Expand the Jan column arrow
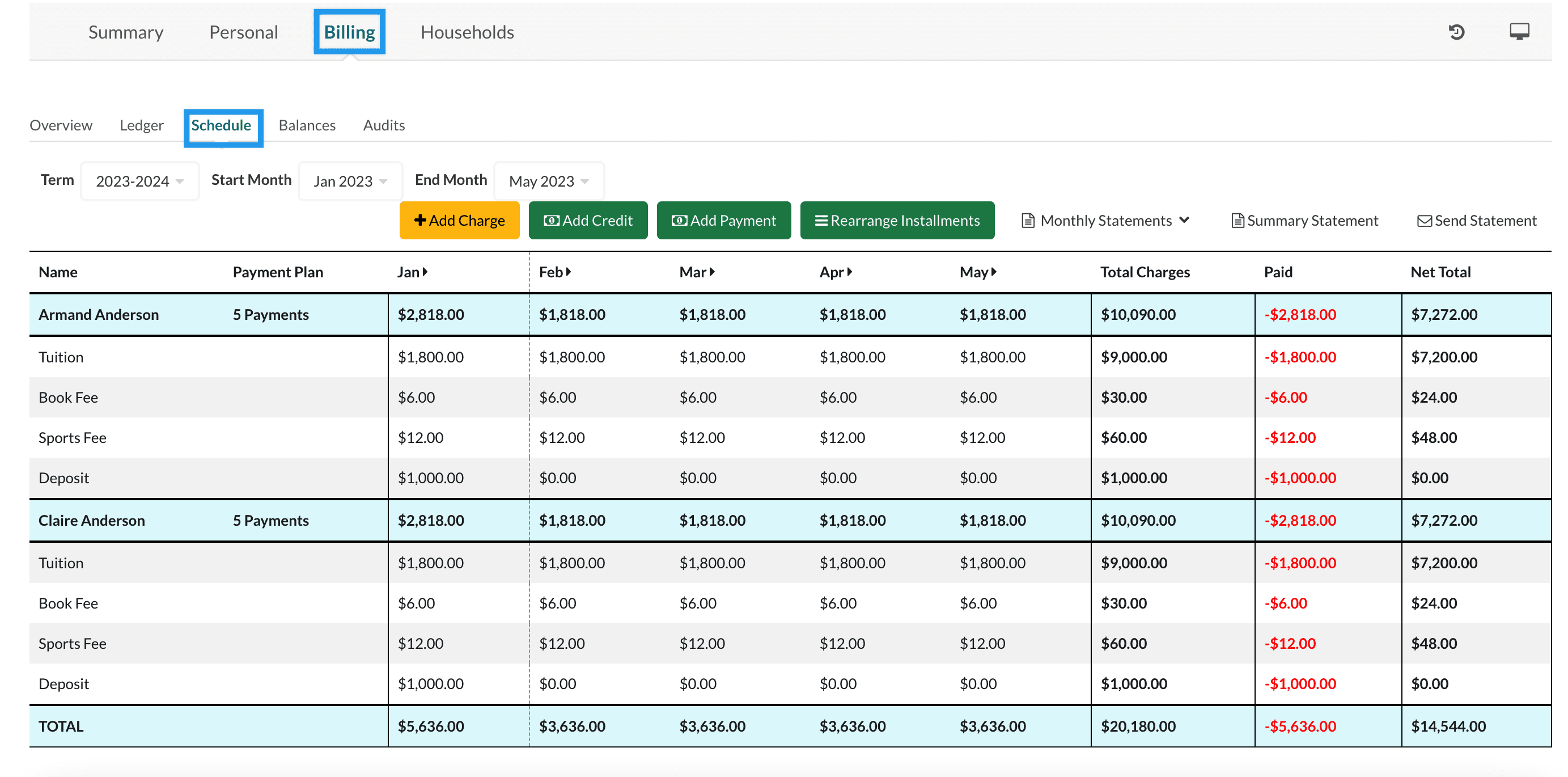 (x=426, y=272)
